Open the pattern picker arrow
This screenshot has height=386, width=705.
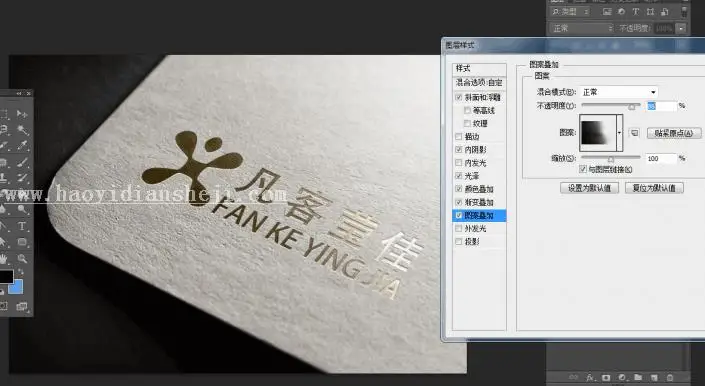620,133
